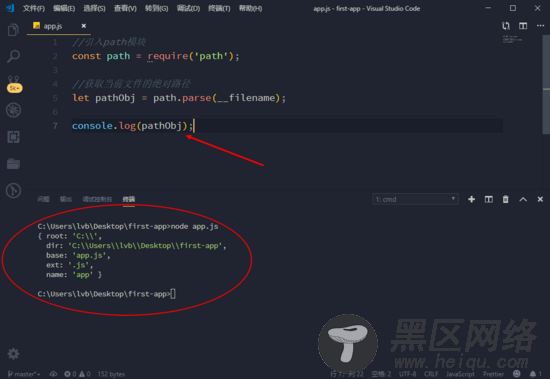
Task: Open Source Control view with 5k+ badge
Action: (14, 84)
